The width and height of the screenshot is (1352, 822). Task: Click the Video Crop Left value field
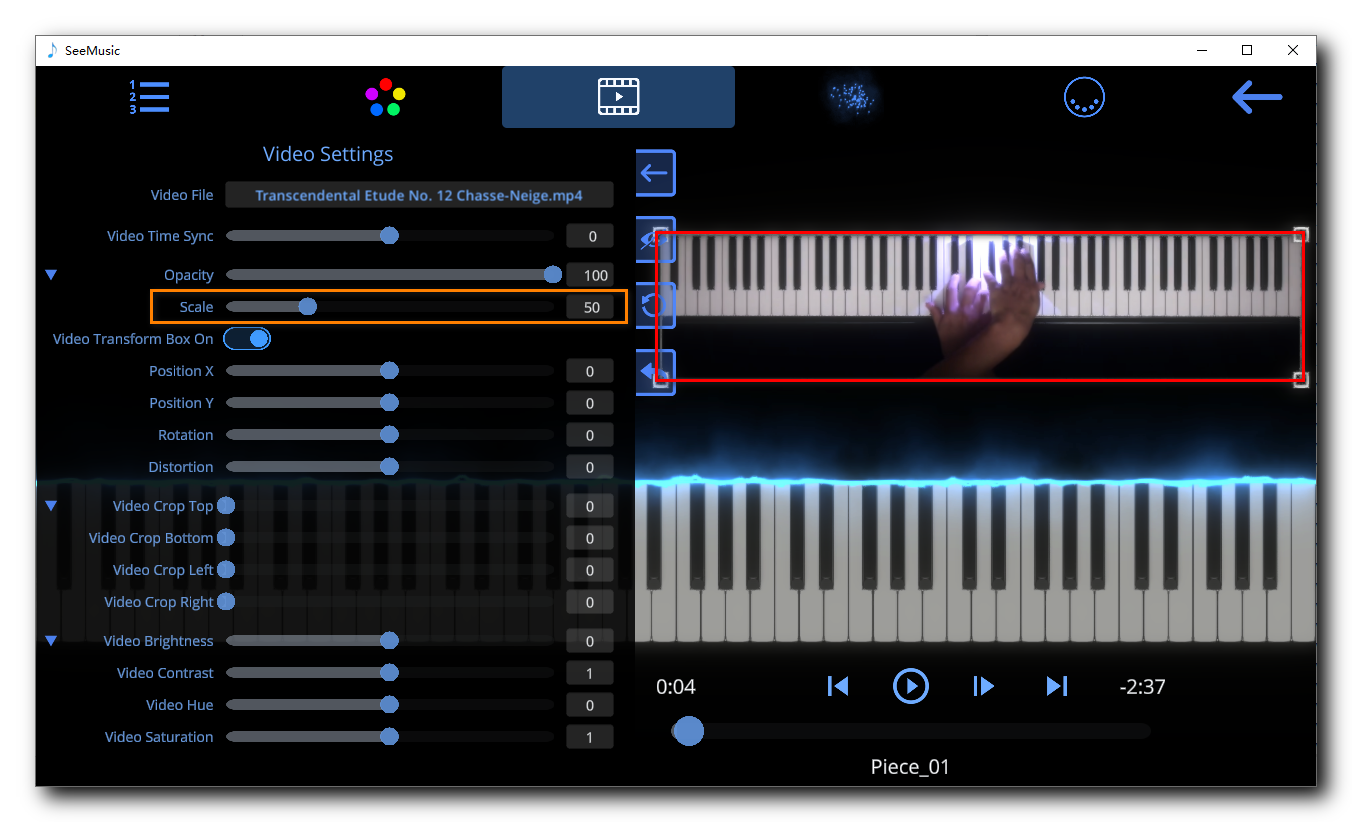[x=590, y=570]
